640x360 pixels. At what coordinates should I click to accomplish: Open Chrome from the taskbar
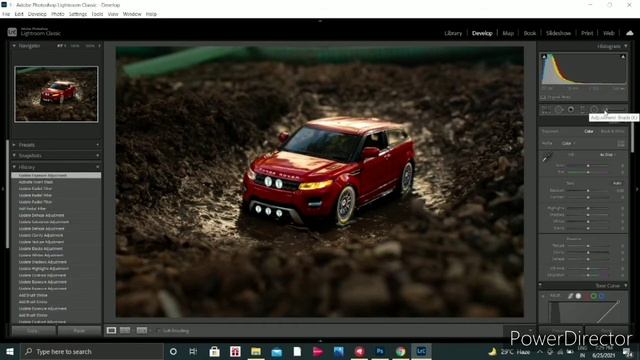pyautogui.click(x=400, y=351)
